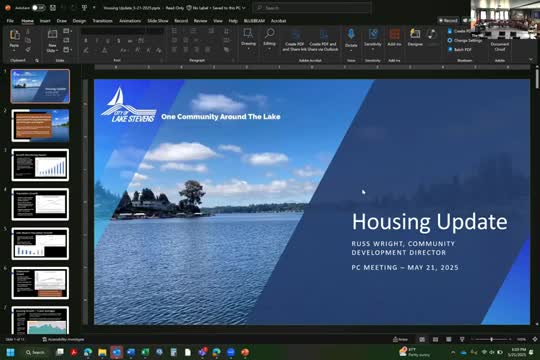Viewport: 540px width, 360px height.
Task: Click the Editing search icon
Action: [269, 34]
